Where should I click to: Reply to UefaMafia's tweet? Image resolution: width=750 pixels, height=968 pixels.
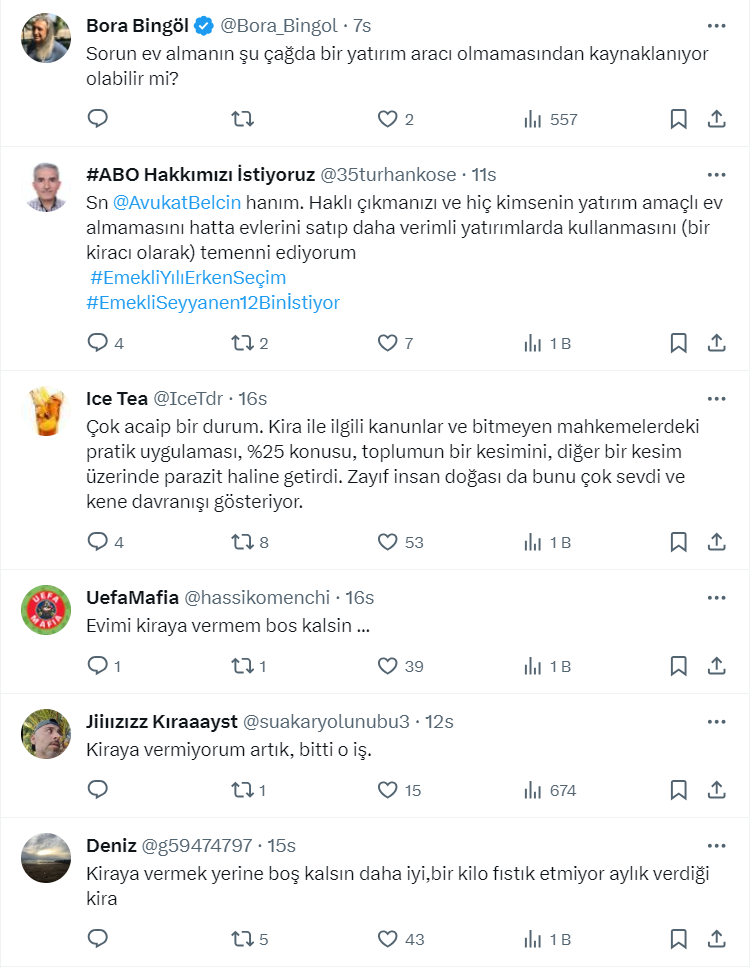pyautogui.click(x=98, y=666)
